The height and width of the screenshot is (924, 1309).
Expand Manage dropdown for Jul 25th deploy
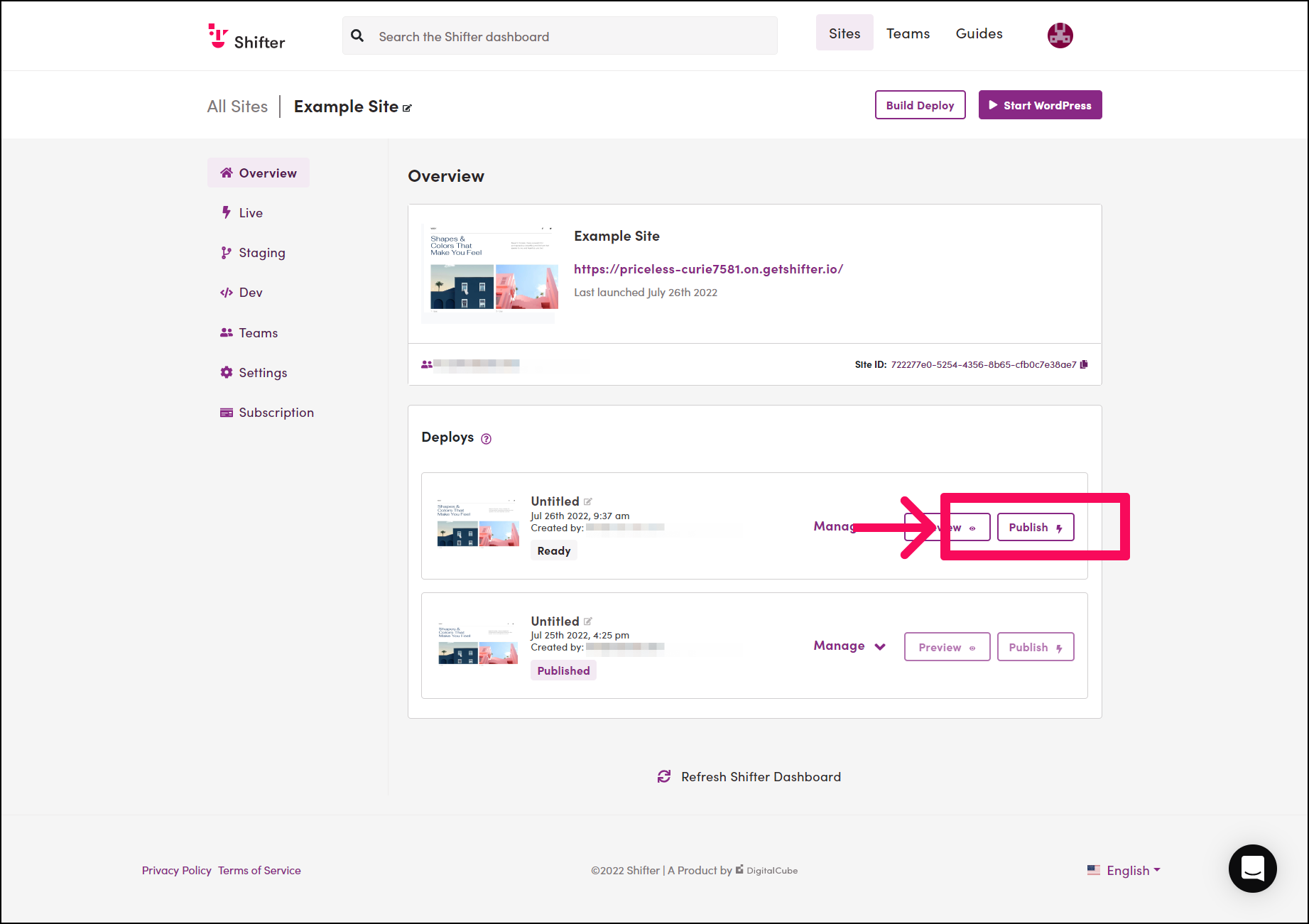pyautogui.click(x=849, y=646)
